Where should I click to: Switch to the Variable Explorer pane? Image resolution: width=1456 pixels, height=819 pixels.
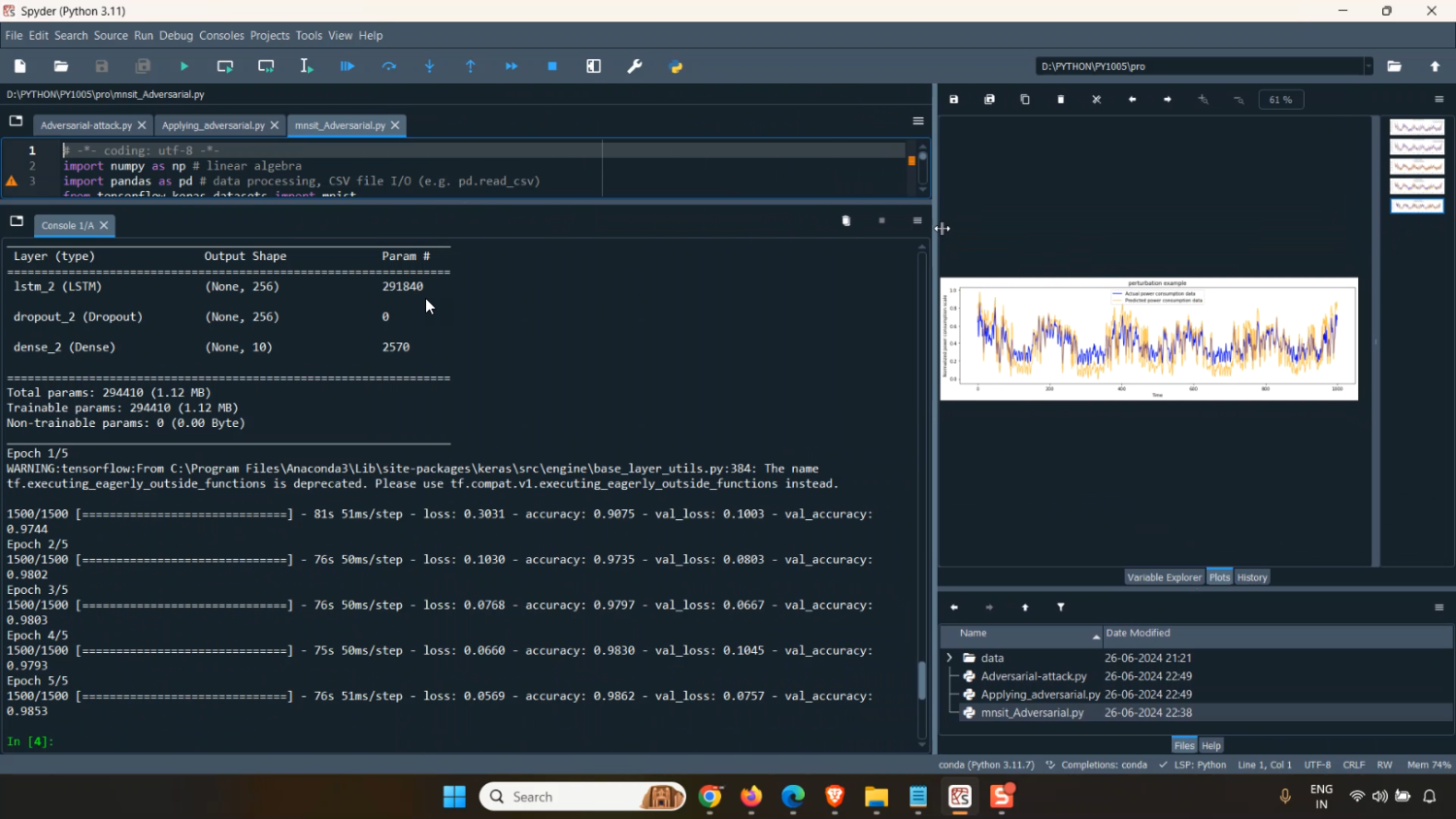coord(1164,577)
